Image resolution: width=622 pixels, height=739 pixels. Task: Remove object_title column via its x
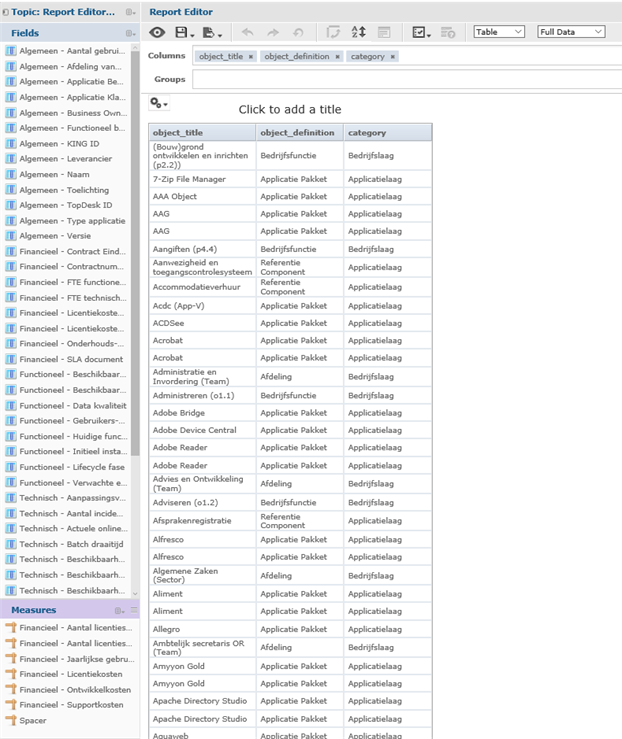[x=251, y=57]
